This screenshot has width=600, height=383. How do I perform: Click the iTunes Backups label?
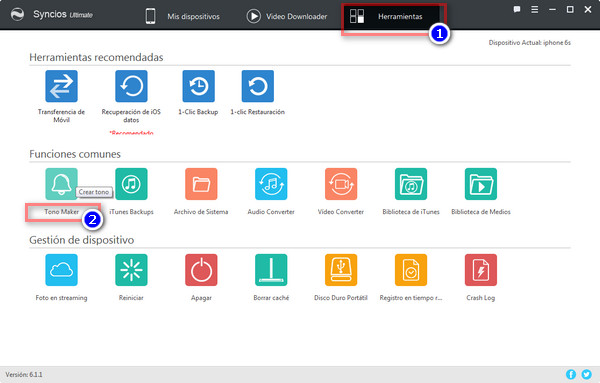point(131,212)
